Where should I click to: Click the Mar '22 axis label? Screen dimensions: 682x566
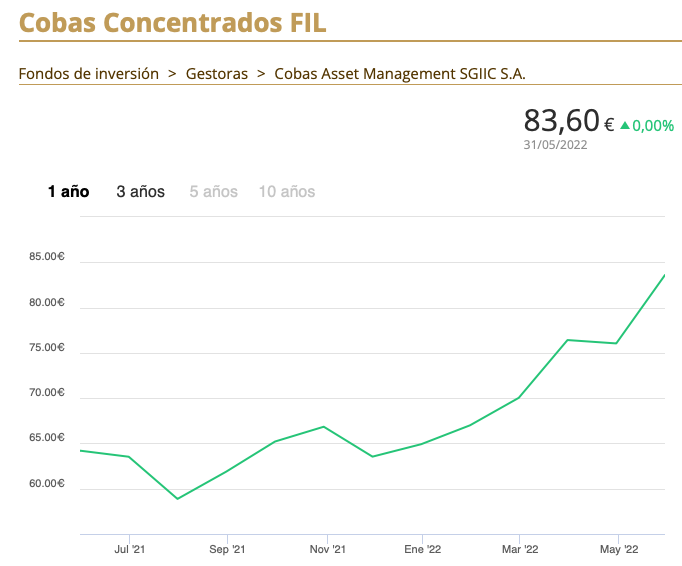click(x=520, y=549)
